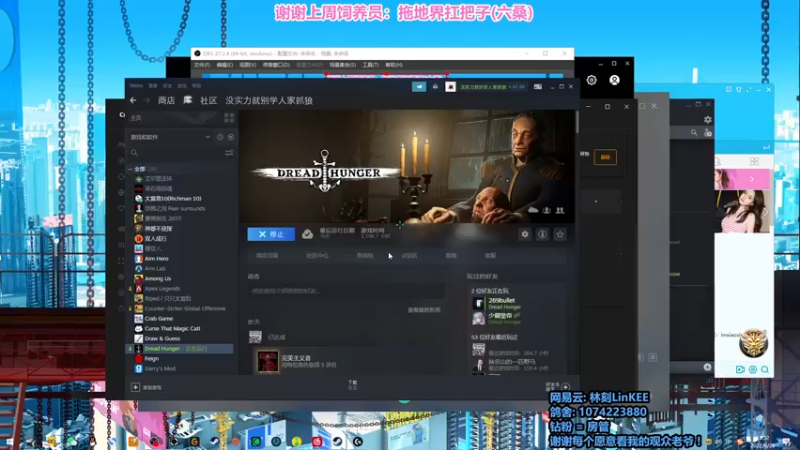The height and width of the screenshot is (450, 800).
Task: Open settings gear in black background window
Action: [592, 80]
